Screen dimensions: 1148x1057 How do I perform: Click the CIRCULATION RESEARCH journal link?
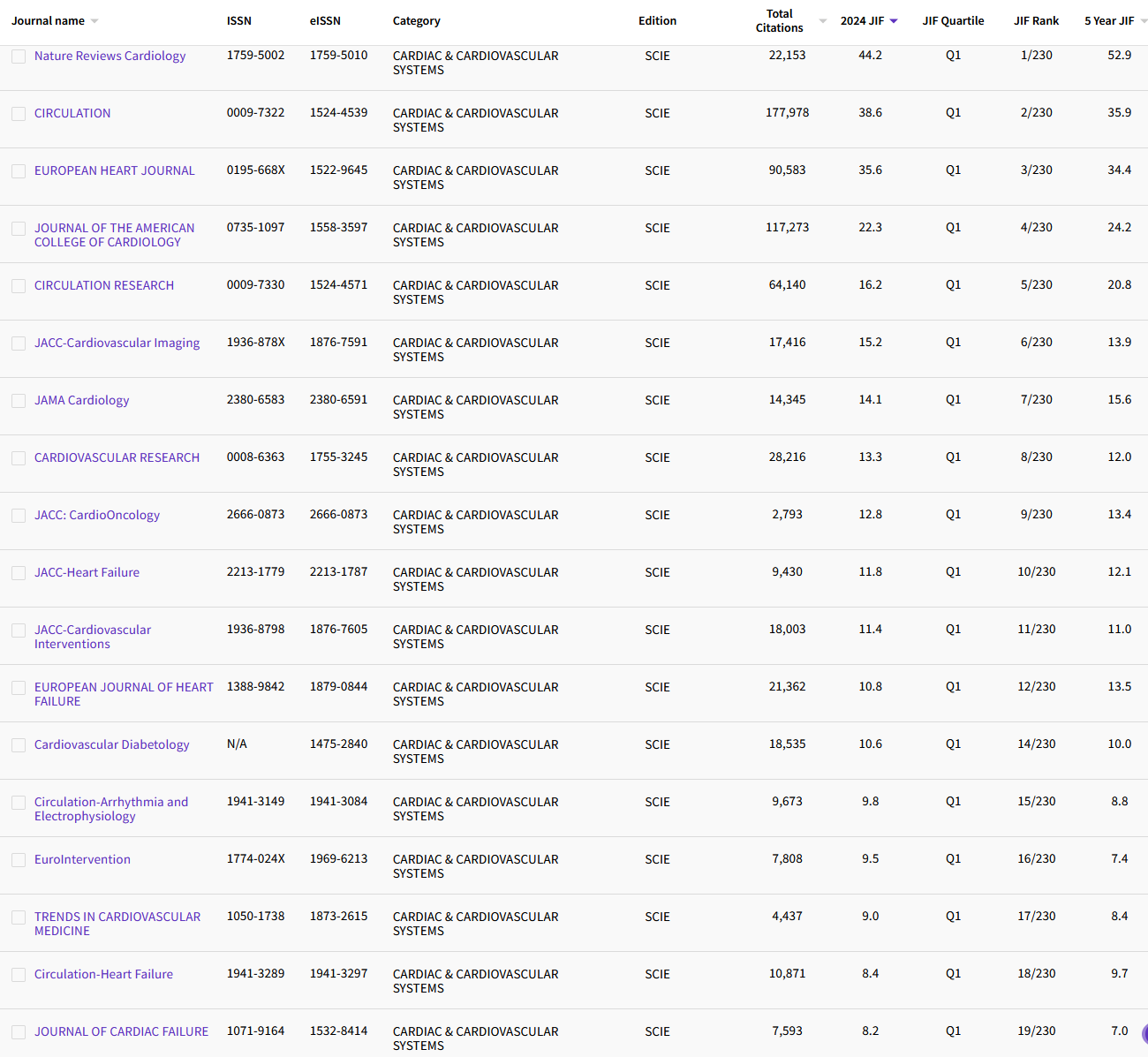coord(103,285)
